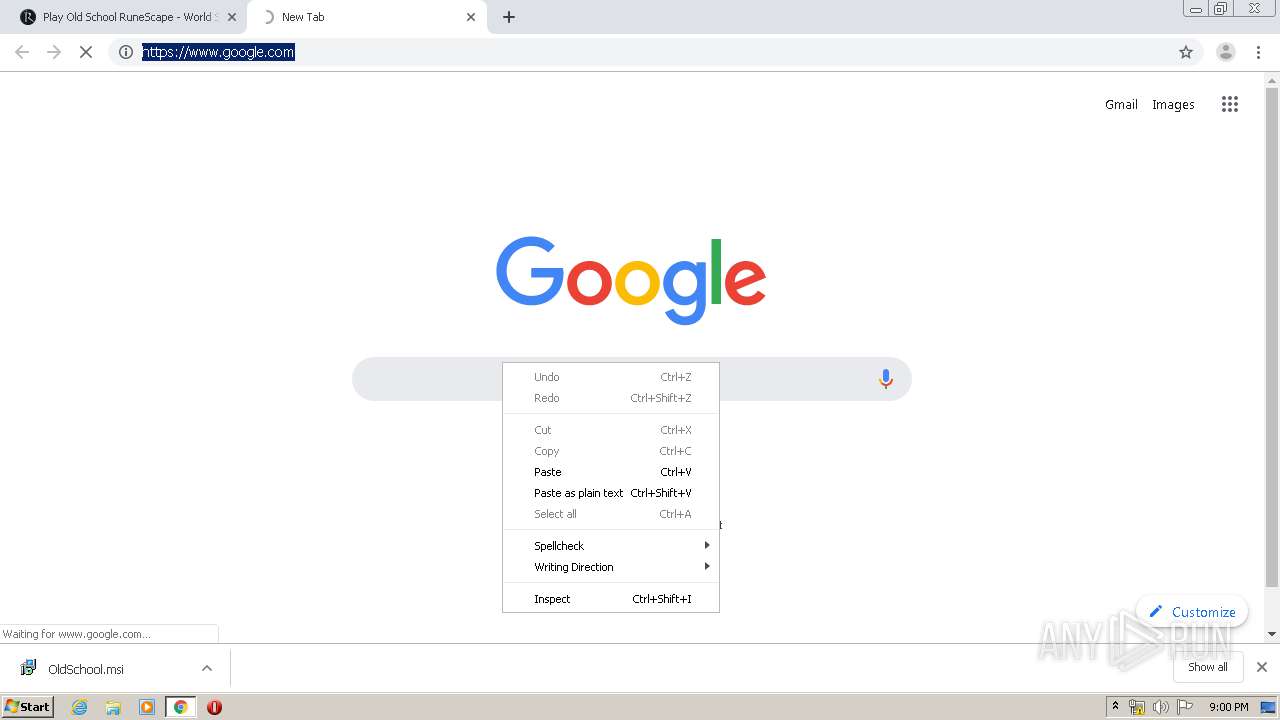Bookmark this page with the star icon

click(1186, 52)
